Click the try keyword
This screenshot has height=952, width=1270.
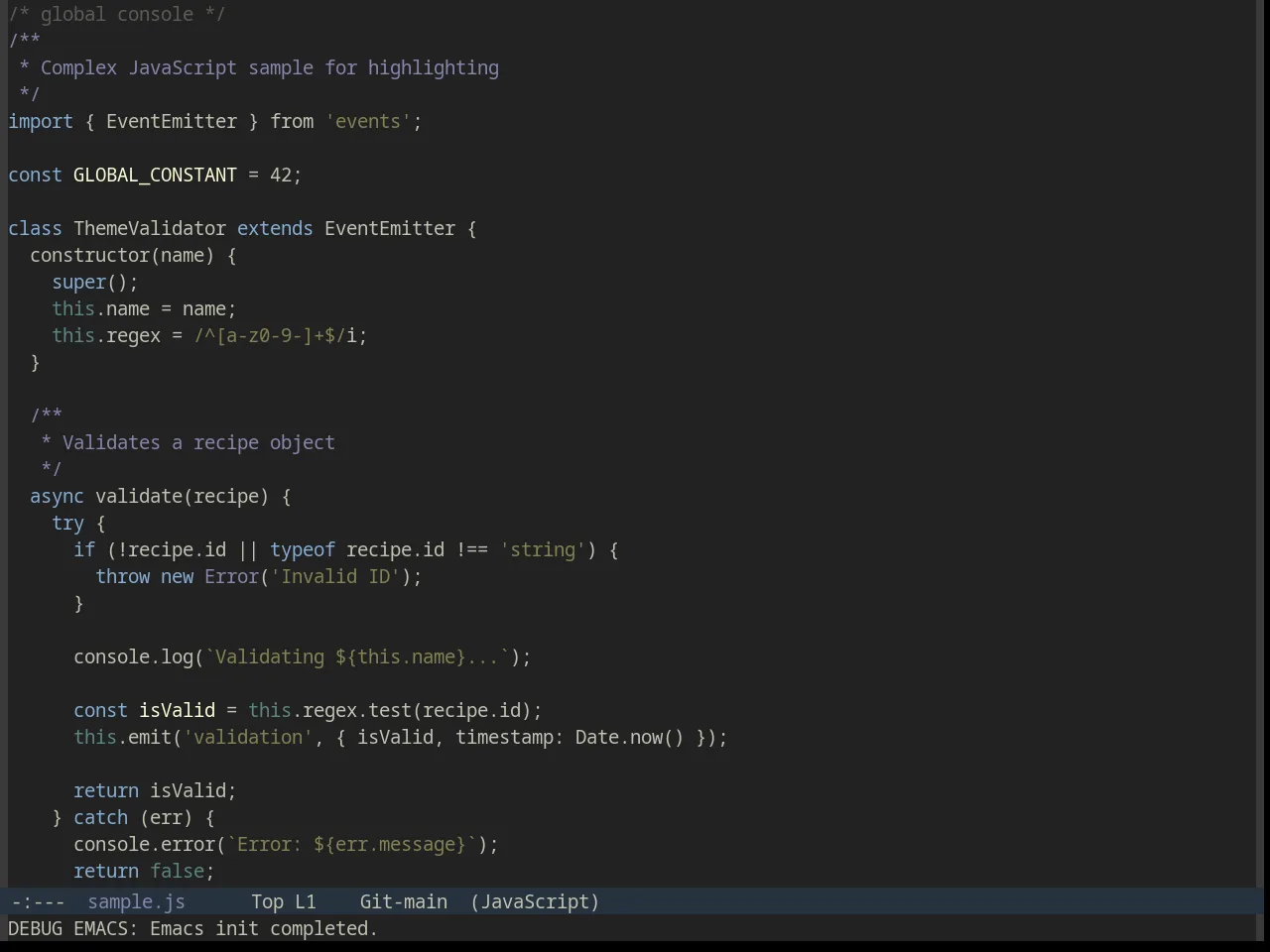[67, 523]
